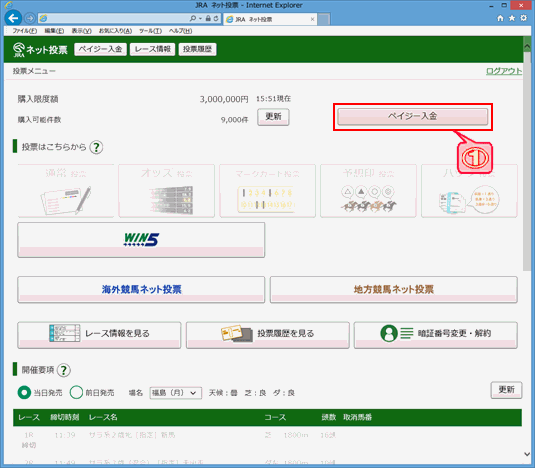Click ペイジー入金 in the green header

coord(100,49)
